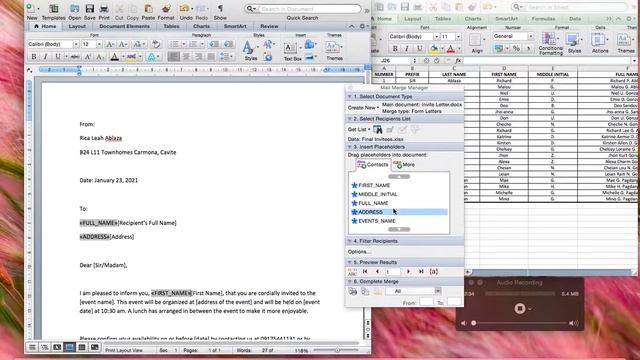Viewport: 640px width, 360px height.
Task: Insert a Text Box in Word
Action: (x=292, y=51)
